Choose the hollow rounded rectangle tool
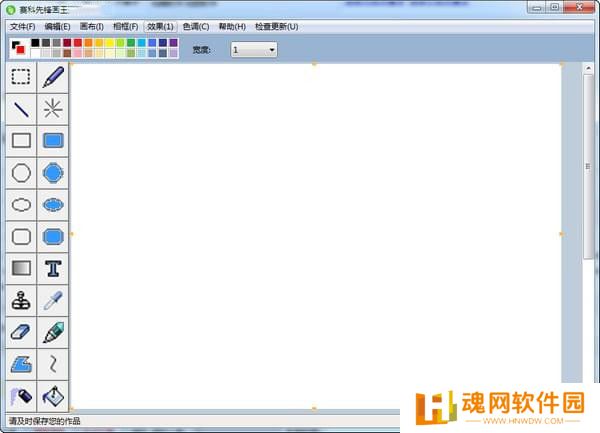The height and width of the screenshot is (433, 600). 21,237
